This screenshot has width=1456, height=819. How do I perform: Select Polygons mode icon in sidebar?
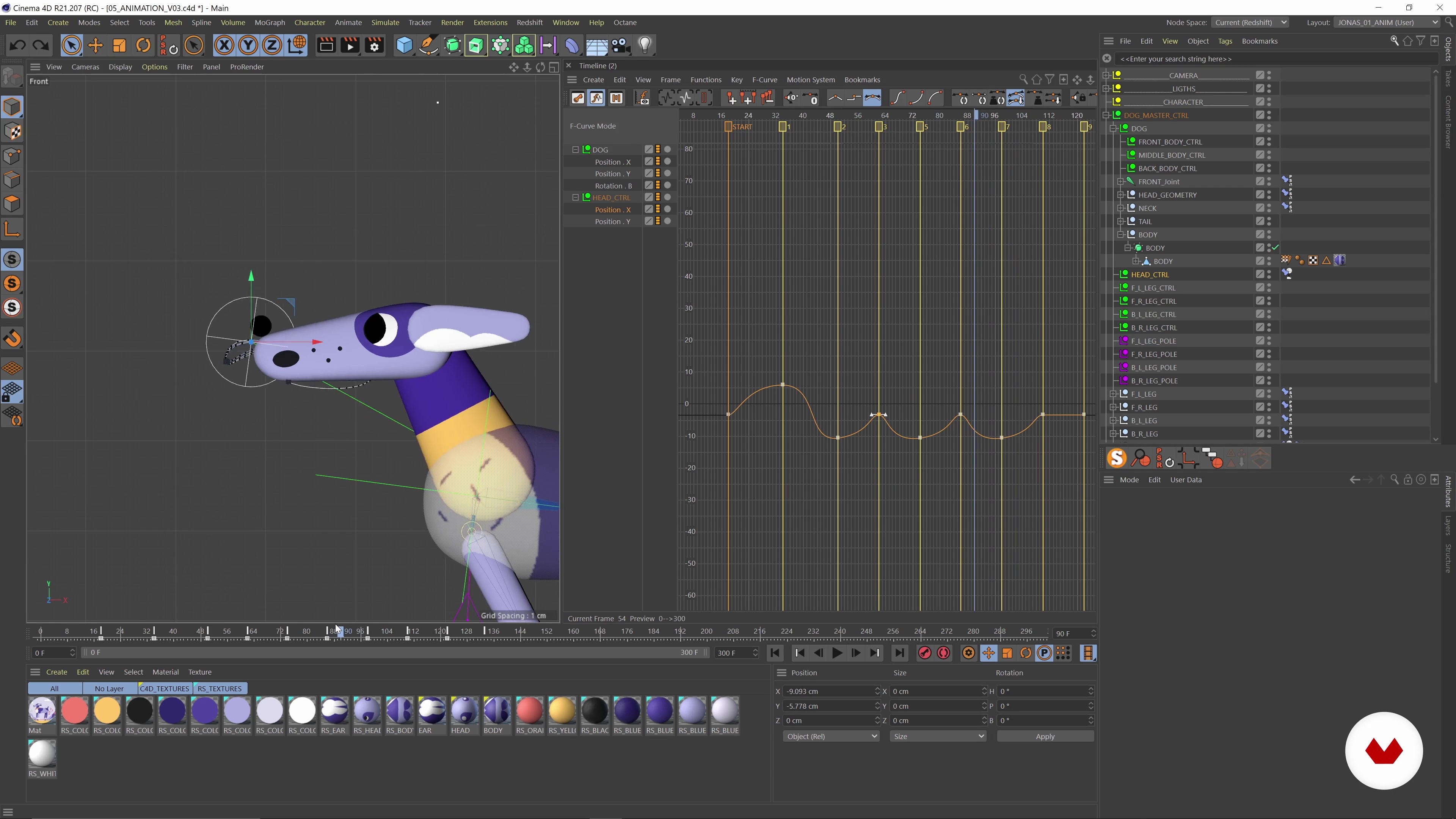click(13, 204)
